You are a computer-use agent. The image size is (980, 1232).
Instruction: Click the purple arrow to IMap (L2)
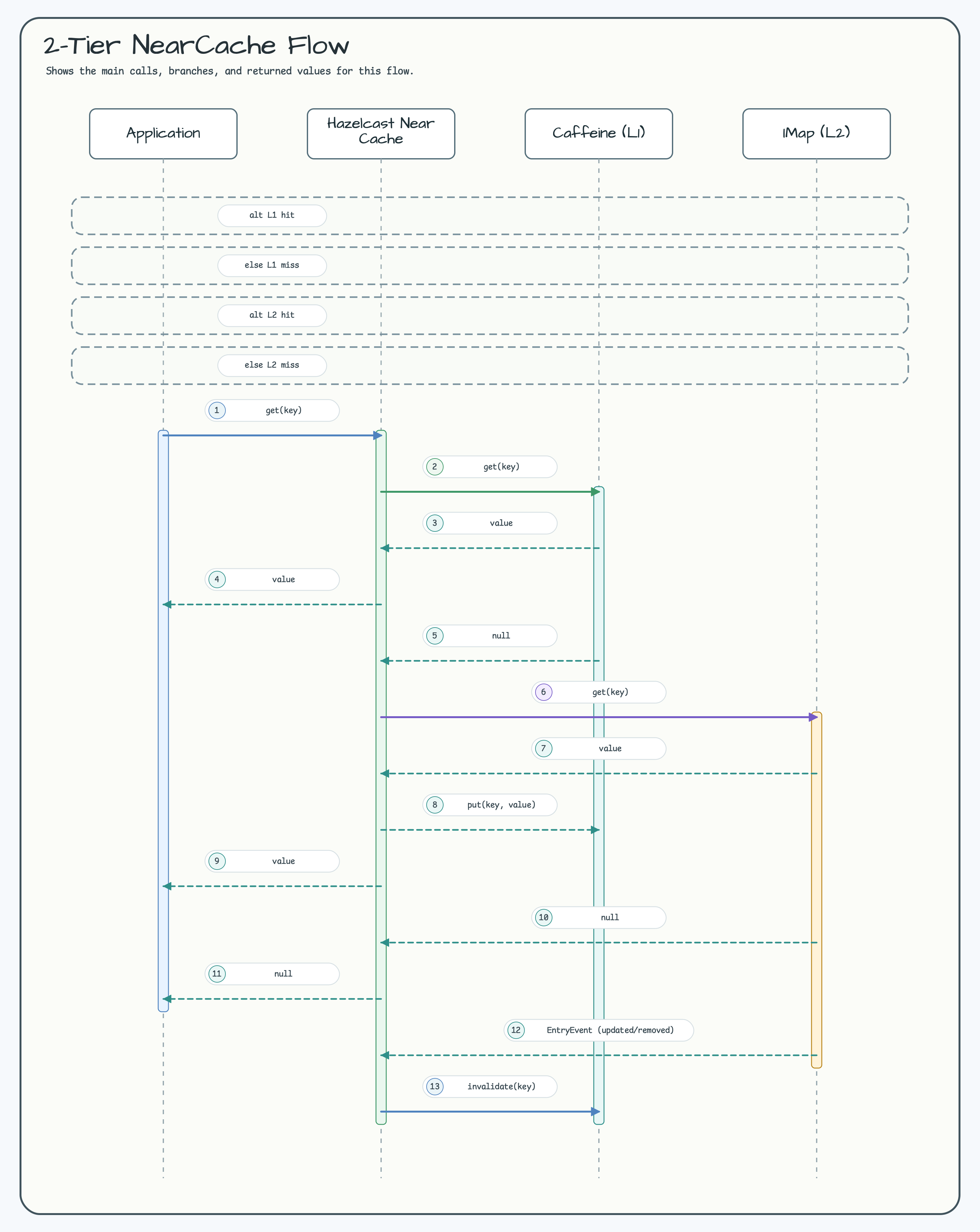(x=599, y=717)
